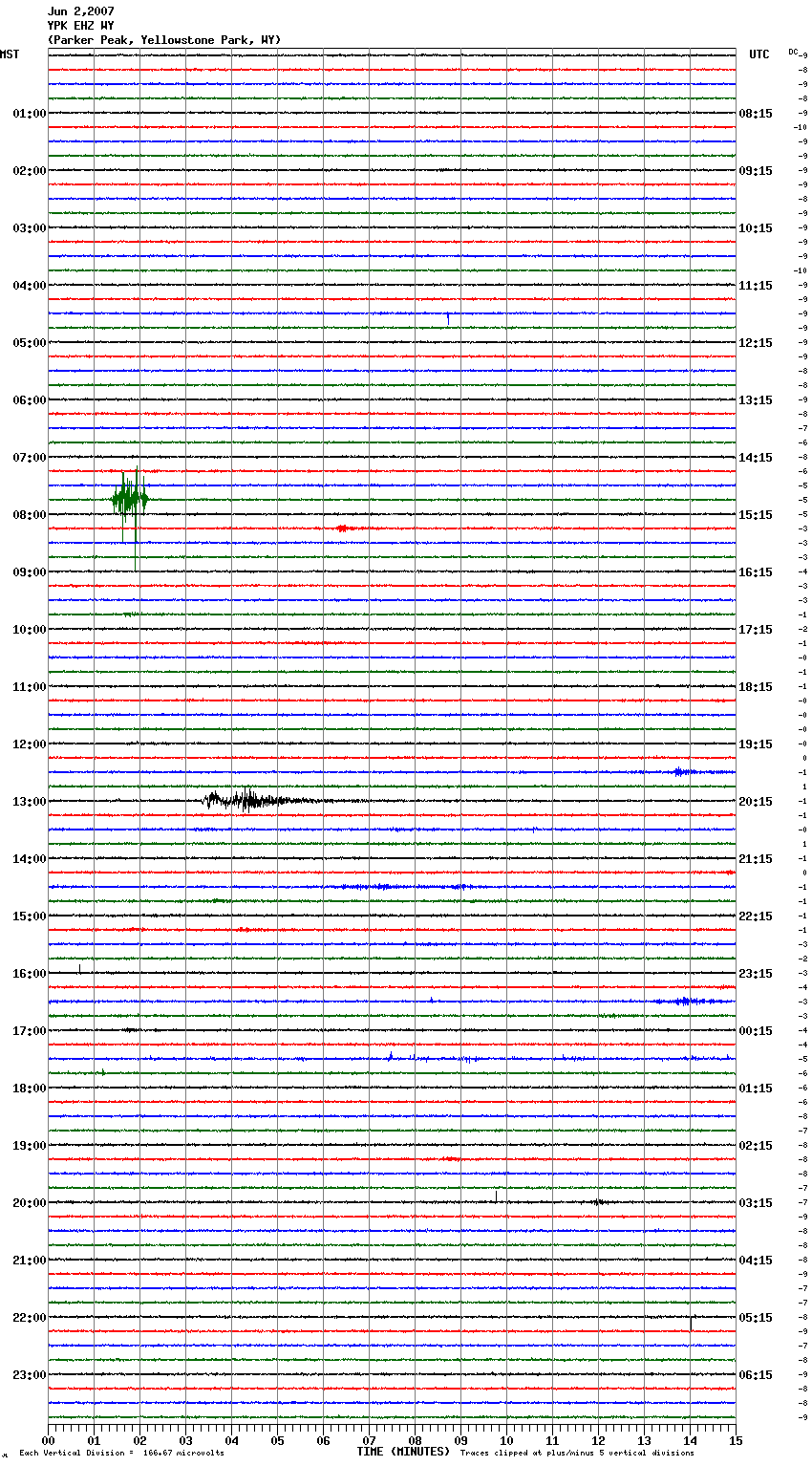The image size is (812, 1466).
Task: Select the 01:00 MST hour label
Action: [x=30, y=114]
